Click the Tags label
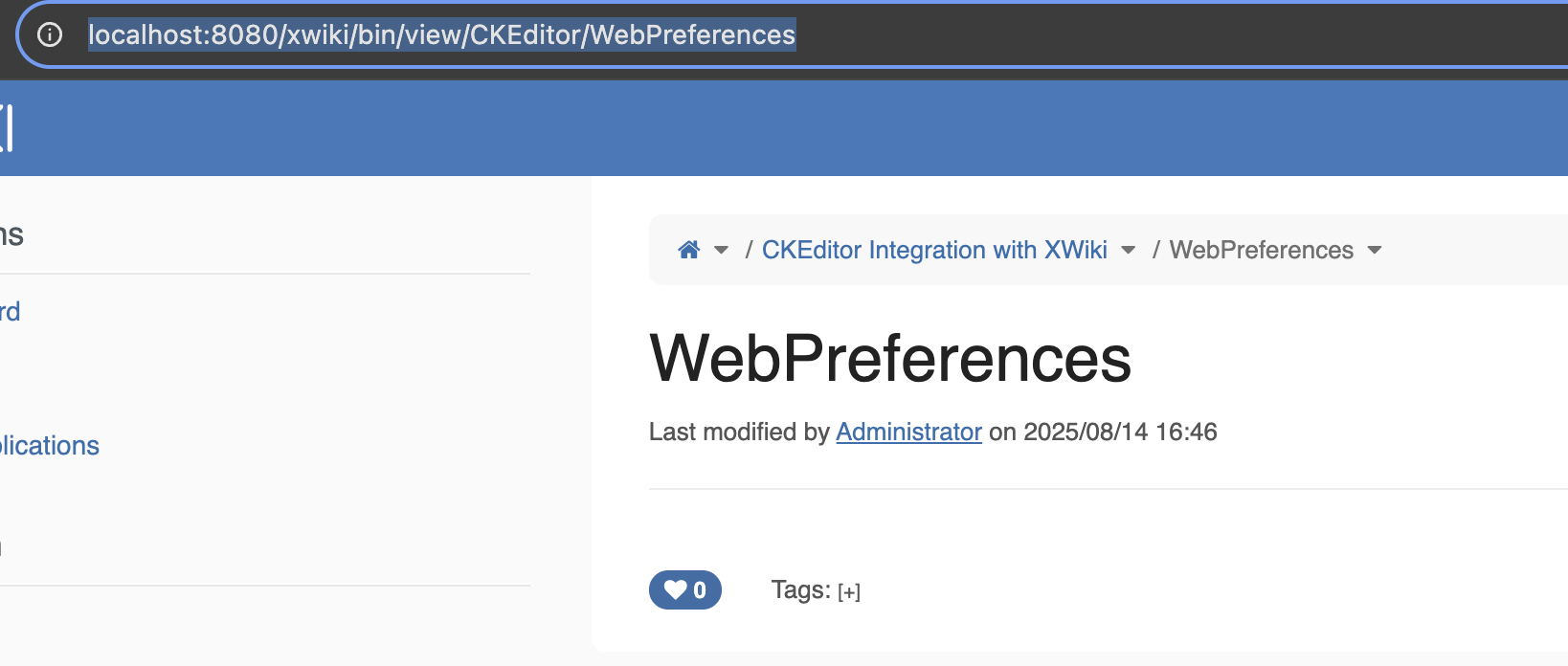This screenshot has height=666, width=1568. tap(800, 590)
